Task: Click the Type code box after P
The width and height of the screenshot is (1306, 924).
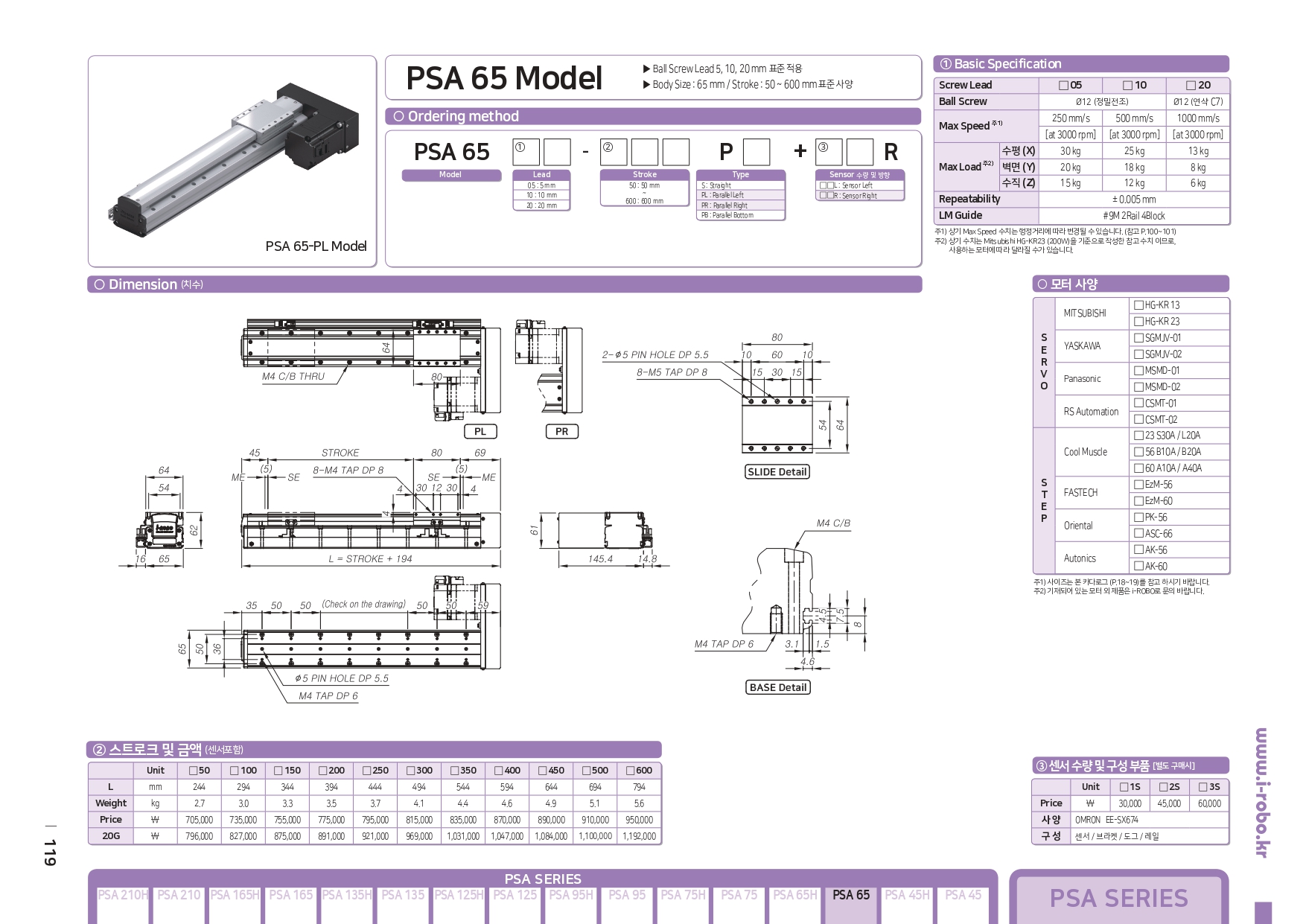Action: pos(756,152)
